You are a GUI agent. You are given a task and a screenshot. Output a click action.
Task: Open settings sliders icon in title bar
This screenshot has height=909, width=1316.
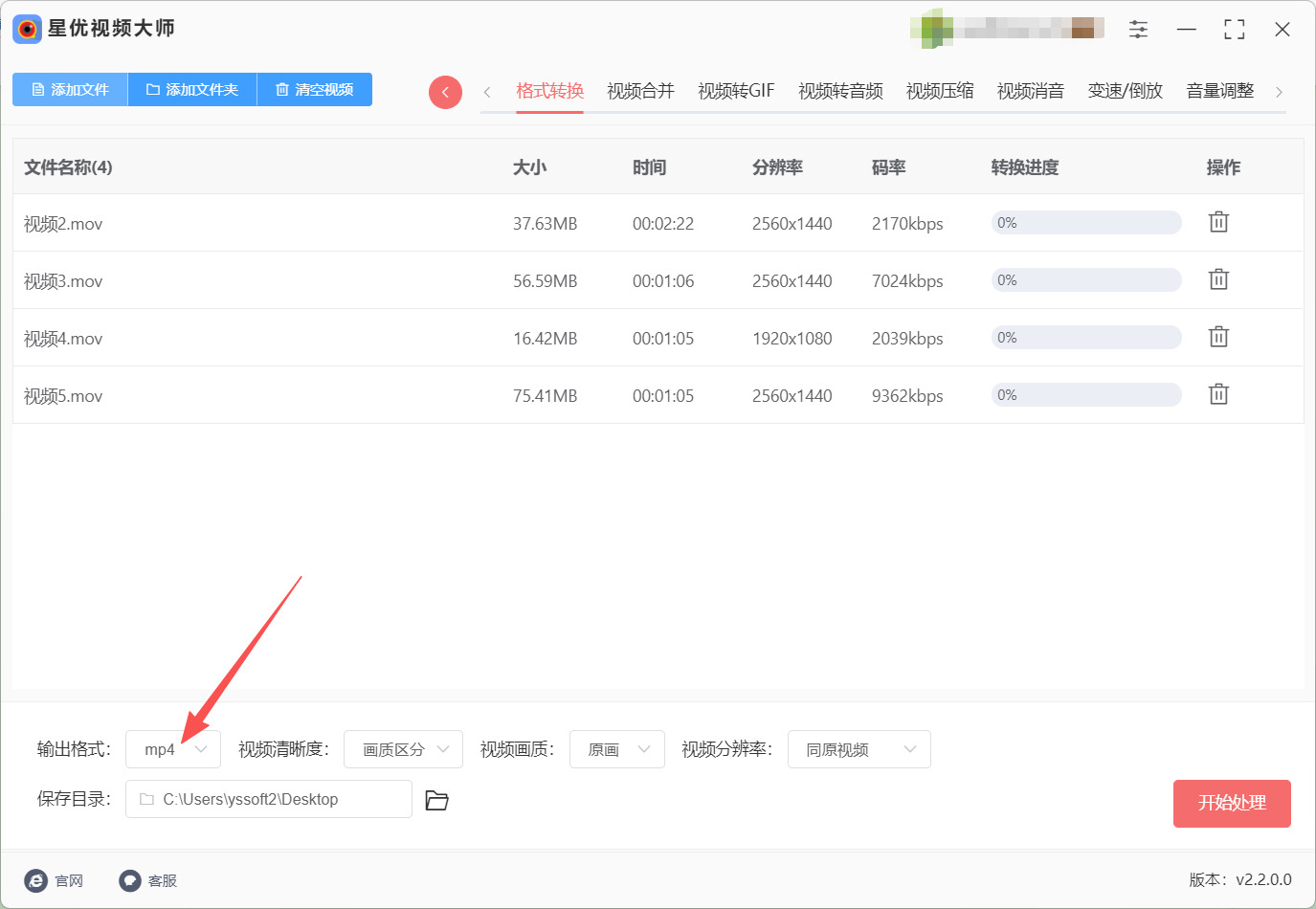click(x=1138, y=30)
